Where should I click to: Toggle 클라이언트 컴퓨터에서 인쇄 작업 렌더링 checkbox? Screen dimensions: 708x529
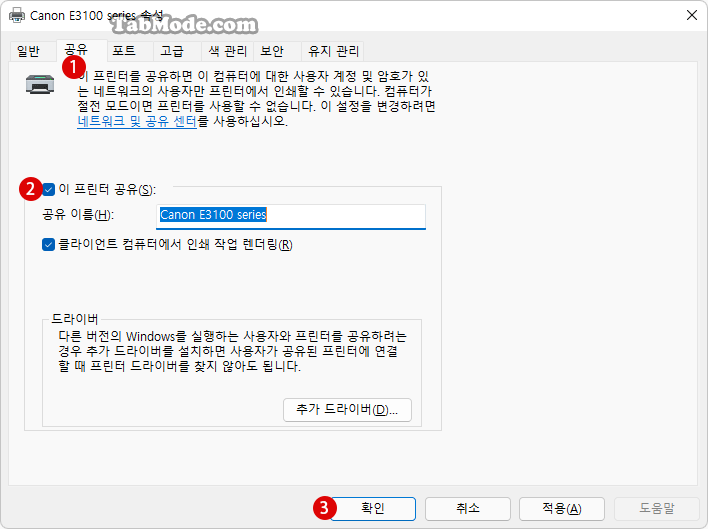point(48,245)
